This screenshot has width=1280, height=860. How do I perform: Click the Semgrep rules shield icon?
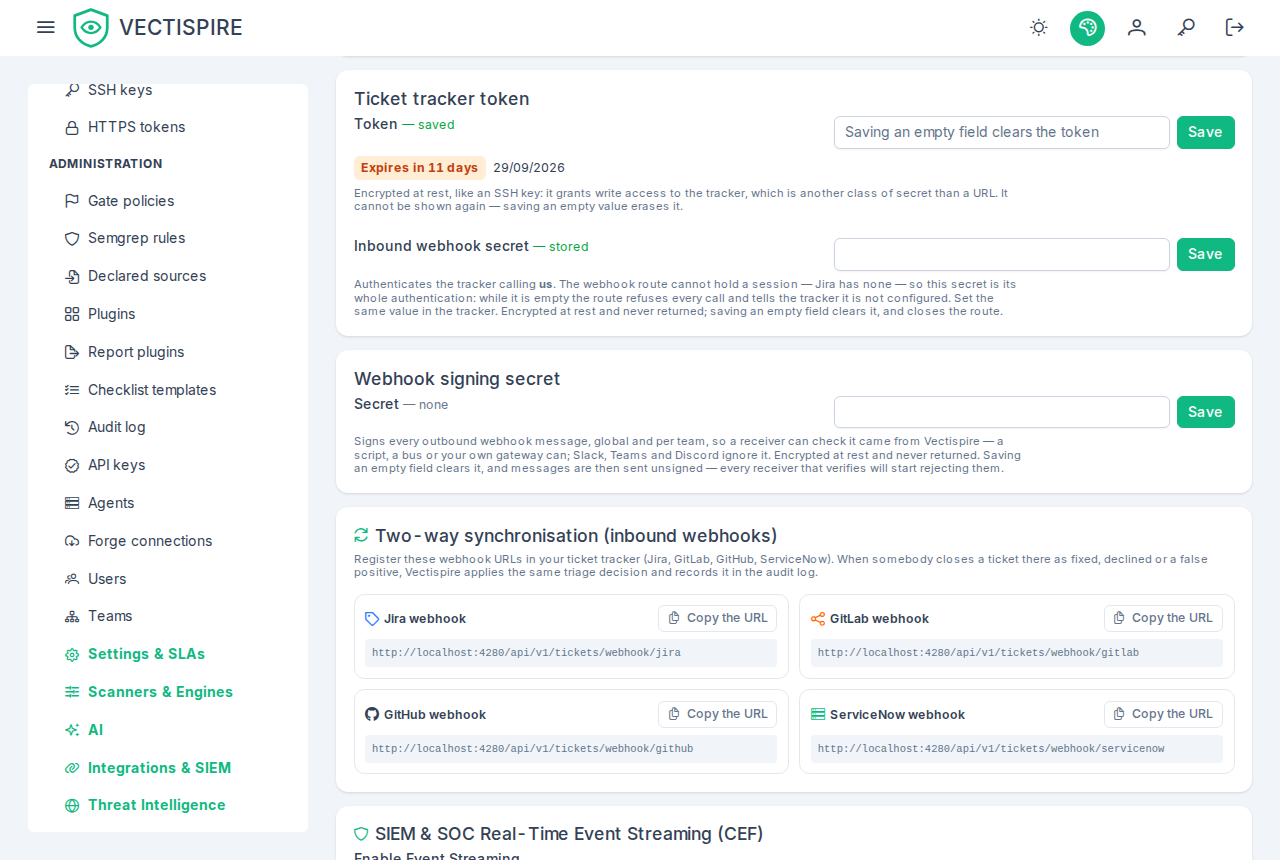(x=72, y=238)
